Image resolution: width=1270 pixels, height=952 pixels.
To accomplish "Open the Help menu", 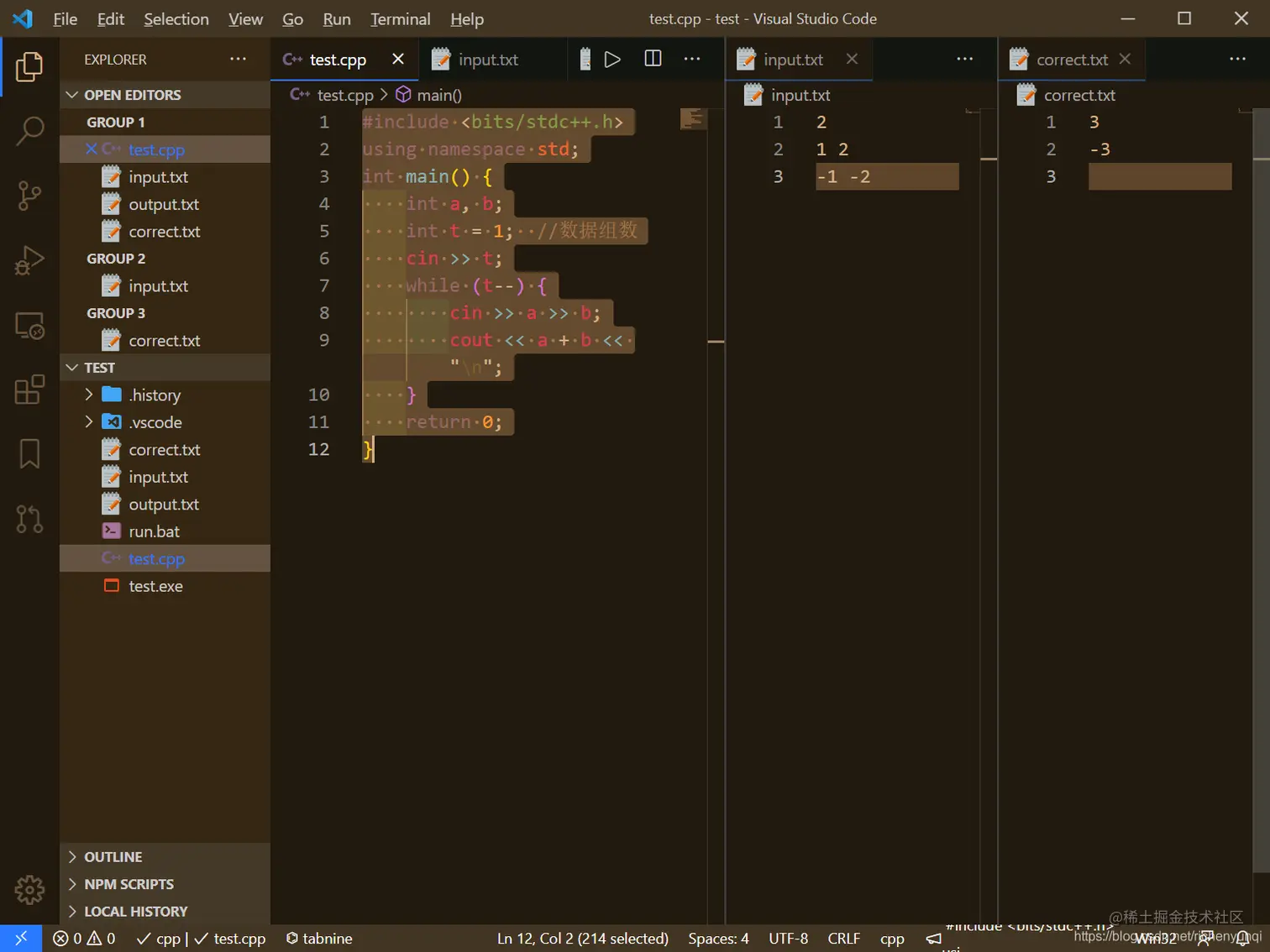I will (467, 18).
